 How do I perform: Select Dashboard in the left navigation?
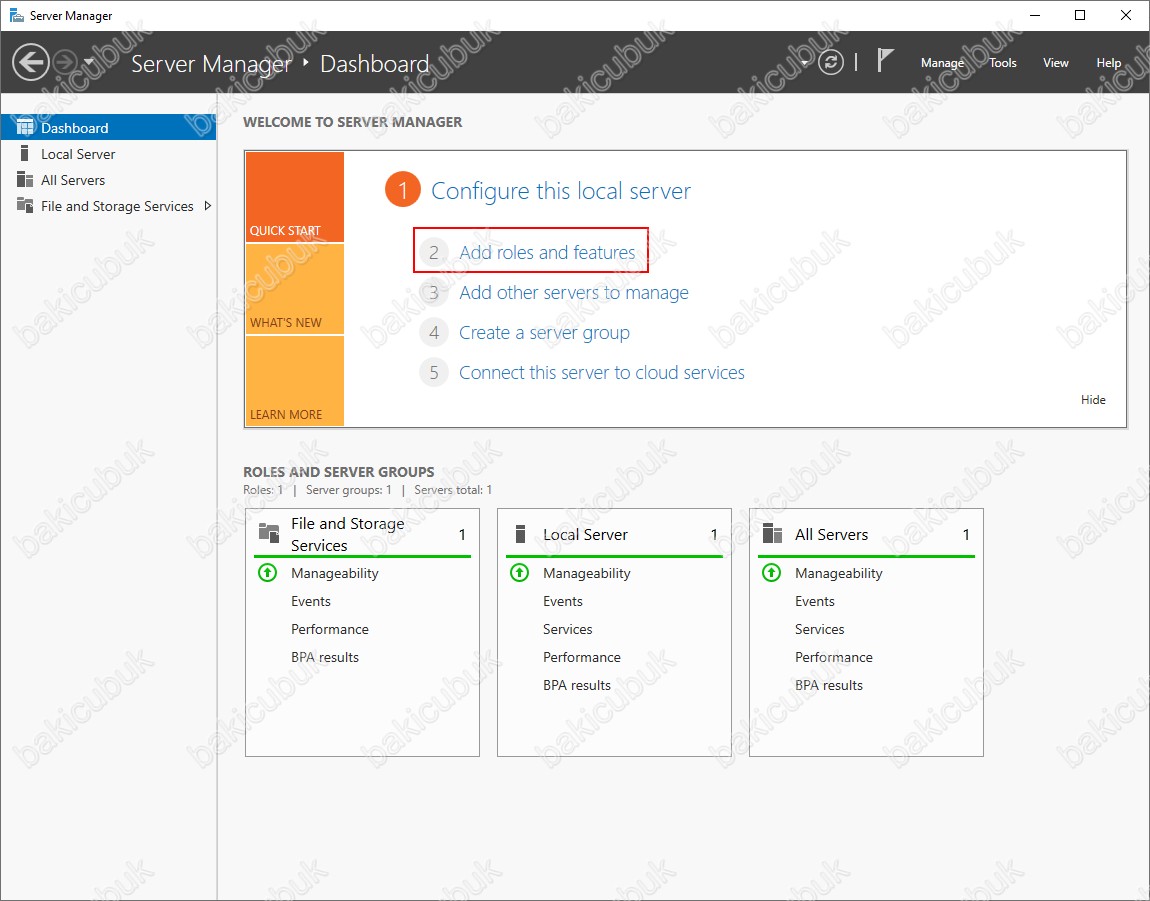point(109,128)
